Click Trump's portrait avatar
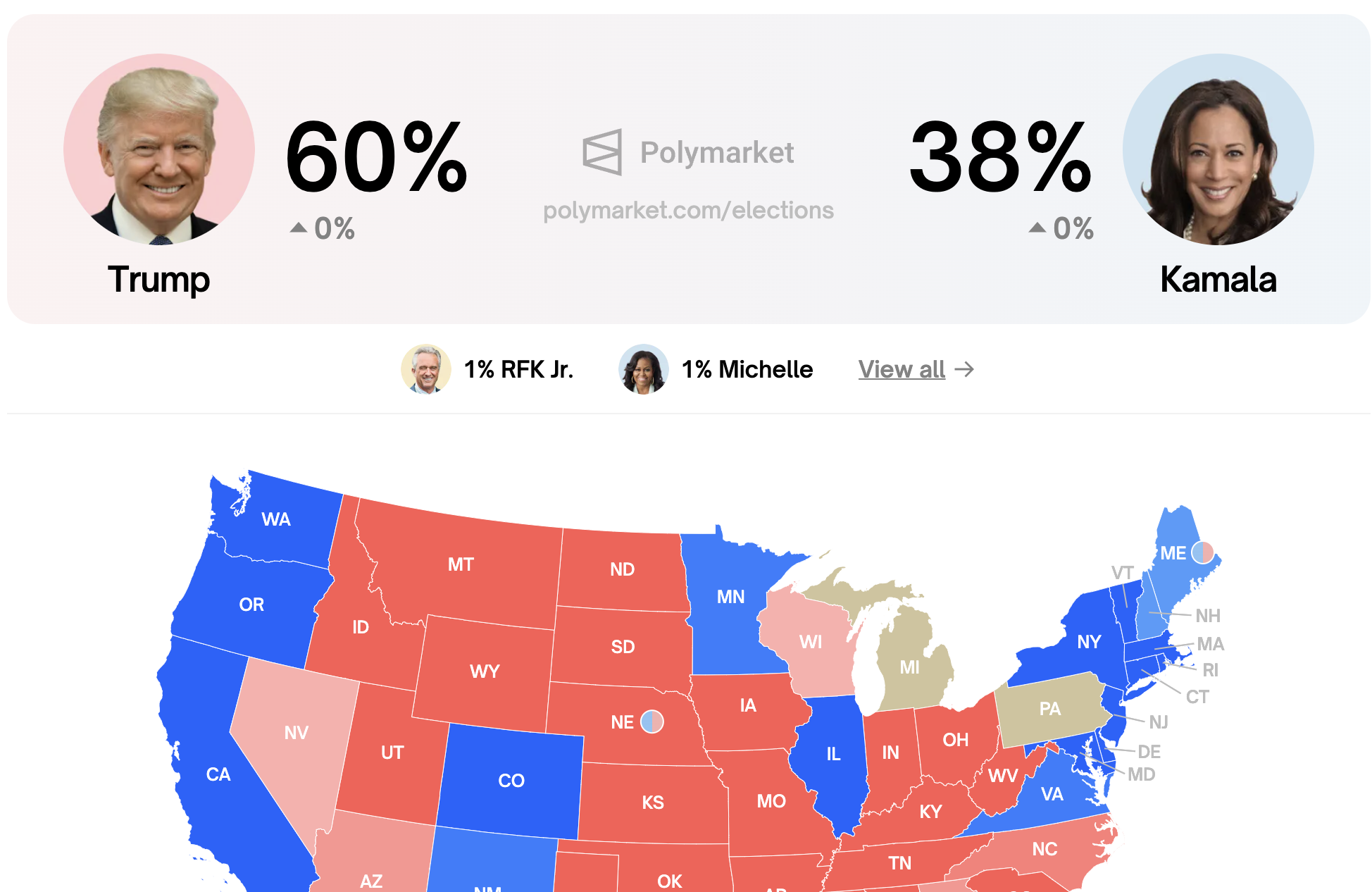 159,149
